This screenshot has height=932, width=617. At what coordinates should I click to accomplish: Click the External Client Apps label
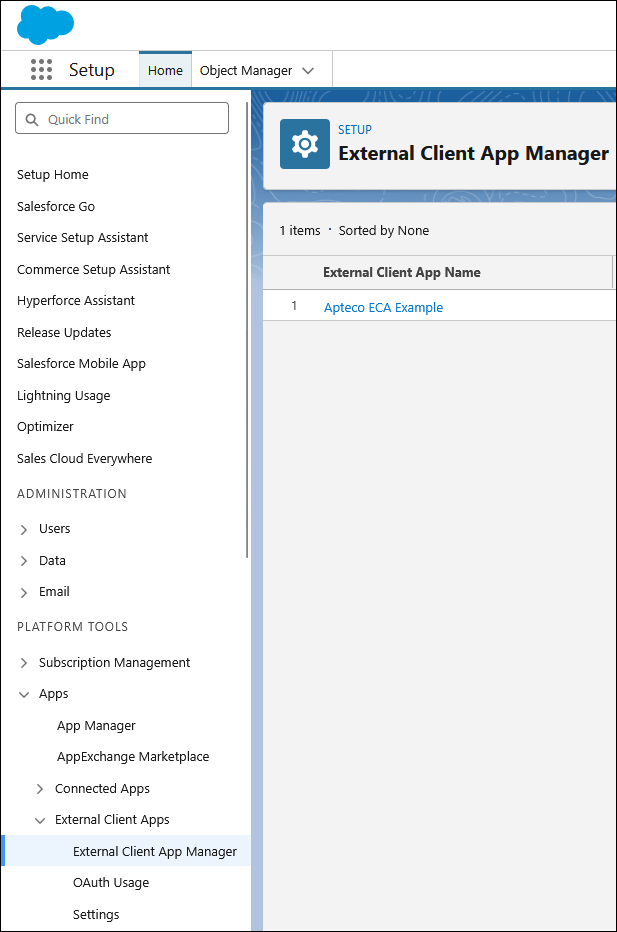point(112,820)
